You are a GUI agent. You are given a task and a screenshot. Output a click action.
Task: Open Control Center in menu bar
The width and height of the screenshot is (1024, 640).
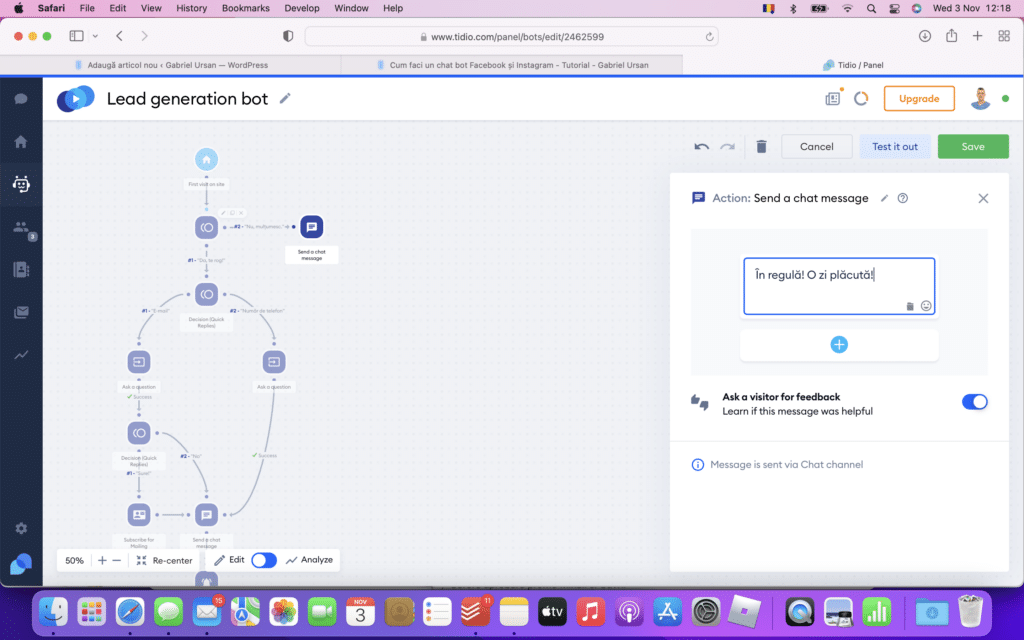894,8
